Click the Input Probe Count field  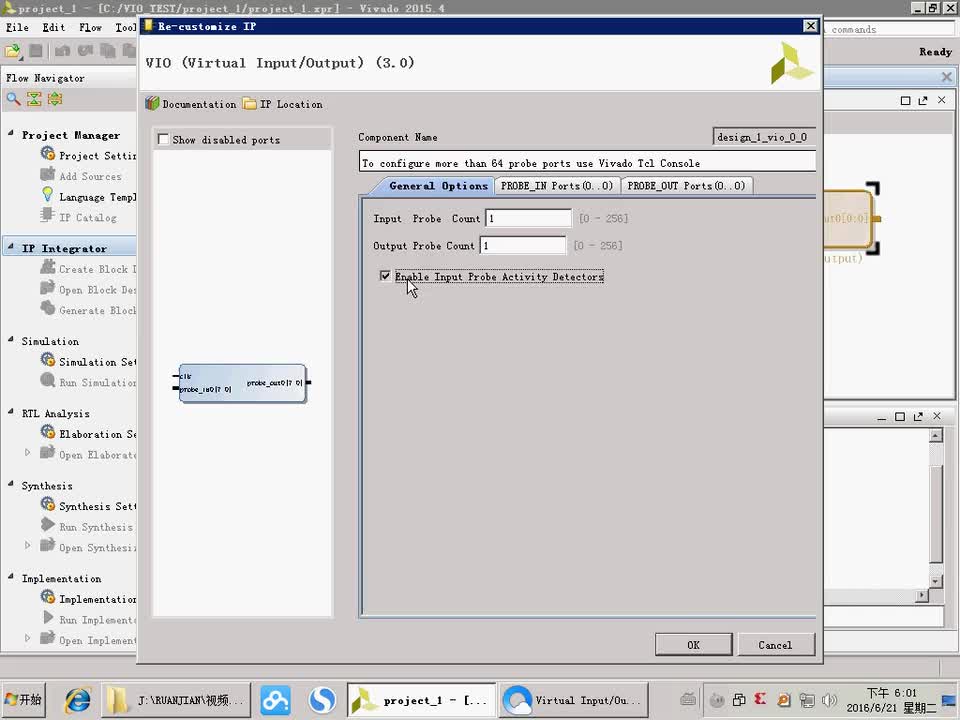[528, 219]
